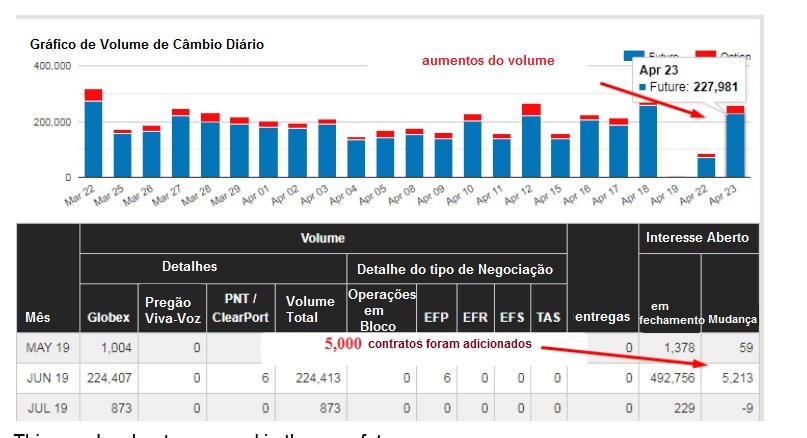Click the Volume Total column header
The width and height of the screenshot is (807, 438).
pos(310,309)
